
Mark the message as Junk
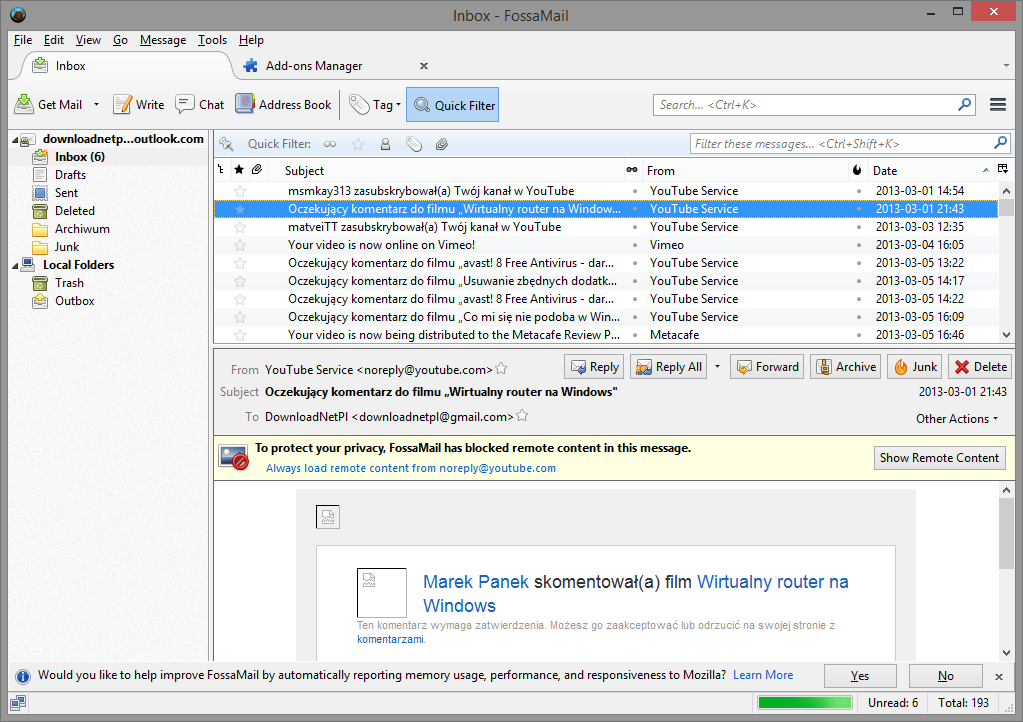915,367
